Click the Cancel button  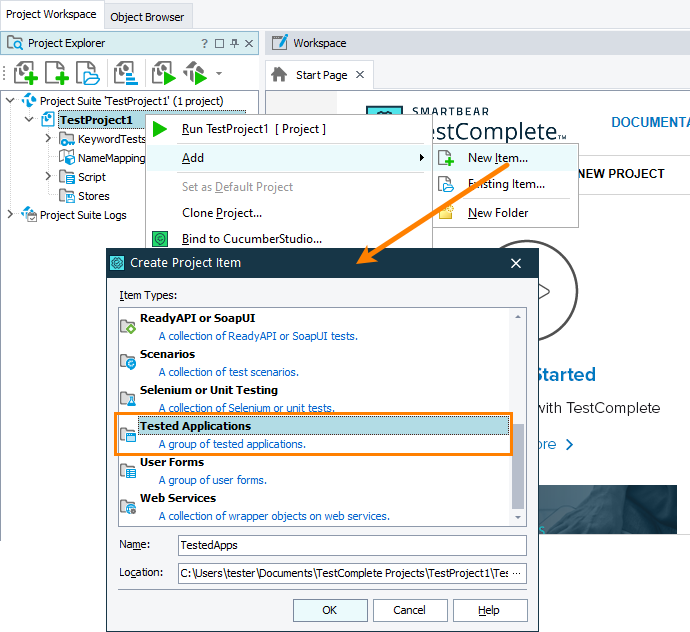pyautogui.click(x=410, y=610)
